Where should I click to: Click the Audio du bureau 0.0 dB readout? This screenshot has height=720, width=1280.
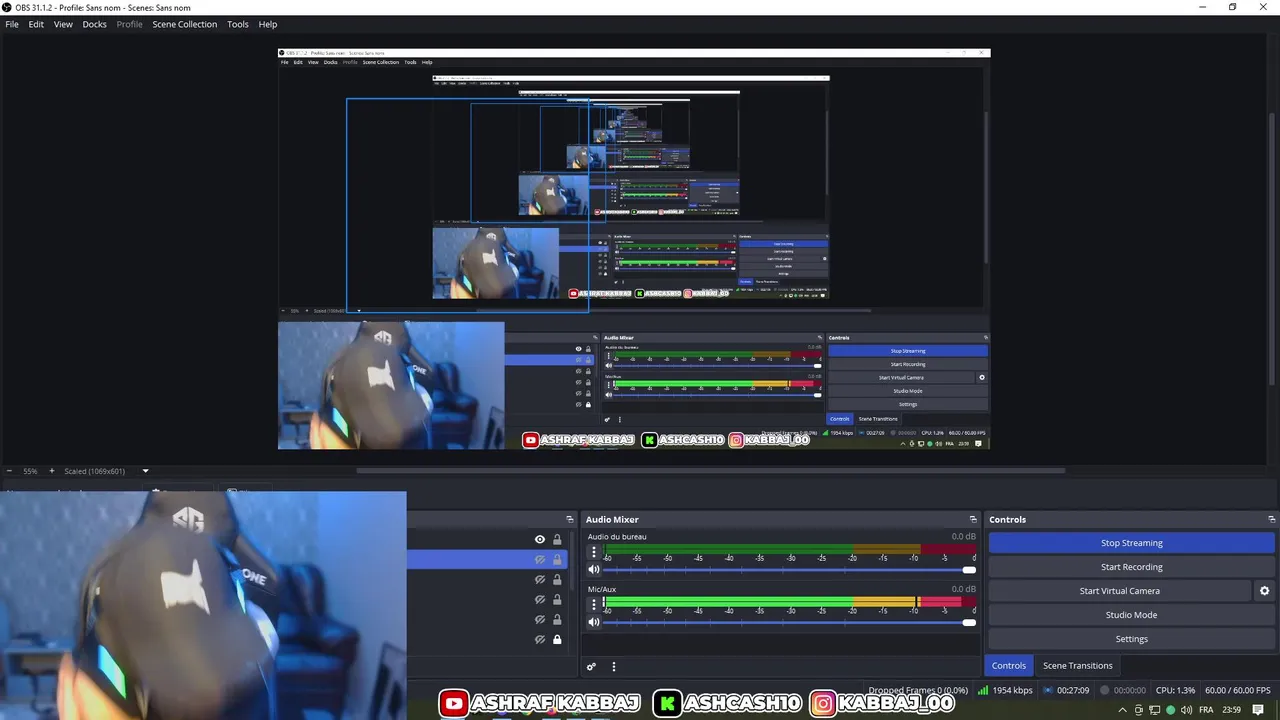(x=963, y=537)
